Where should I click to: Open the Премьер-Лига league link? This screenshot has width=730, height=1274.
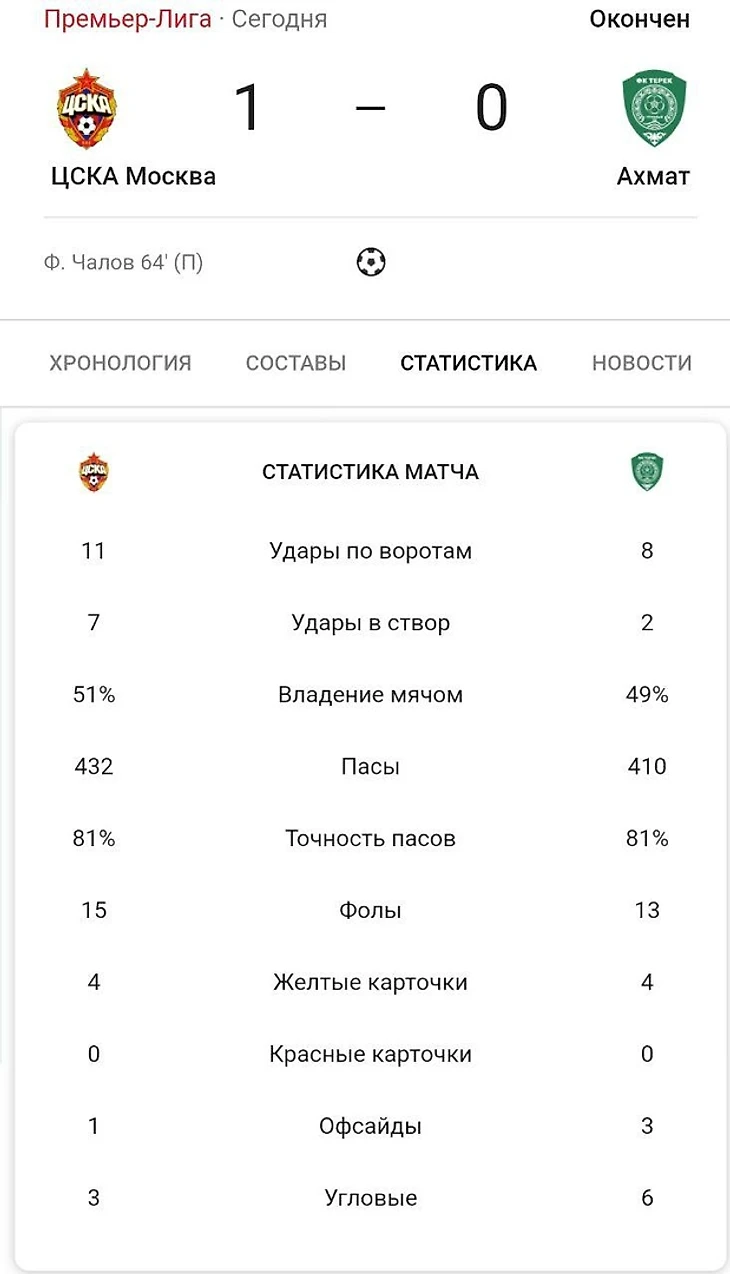tap(128, 18)
